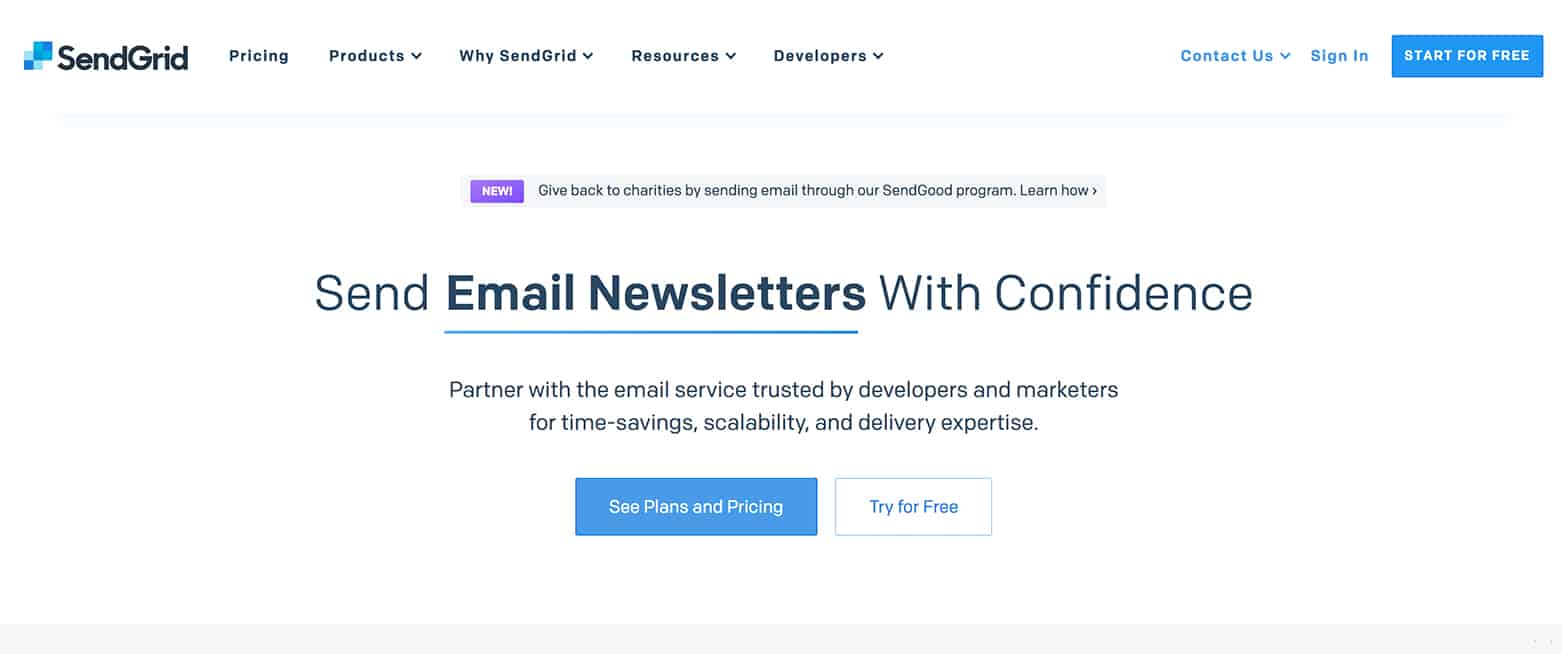Expand the Resources dropdown chevron
Image resolution: width=1562 pixels, height=654 pixels.
coord(731,57)
